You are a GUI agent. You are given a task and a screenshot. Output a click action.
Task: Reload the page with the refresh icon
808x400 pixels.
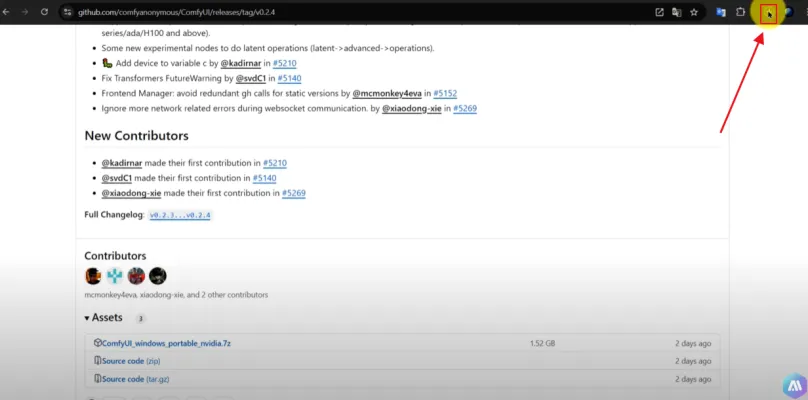[45, 12]
